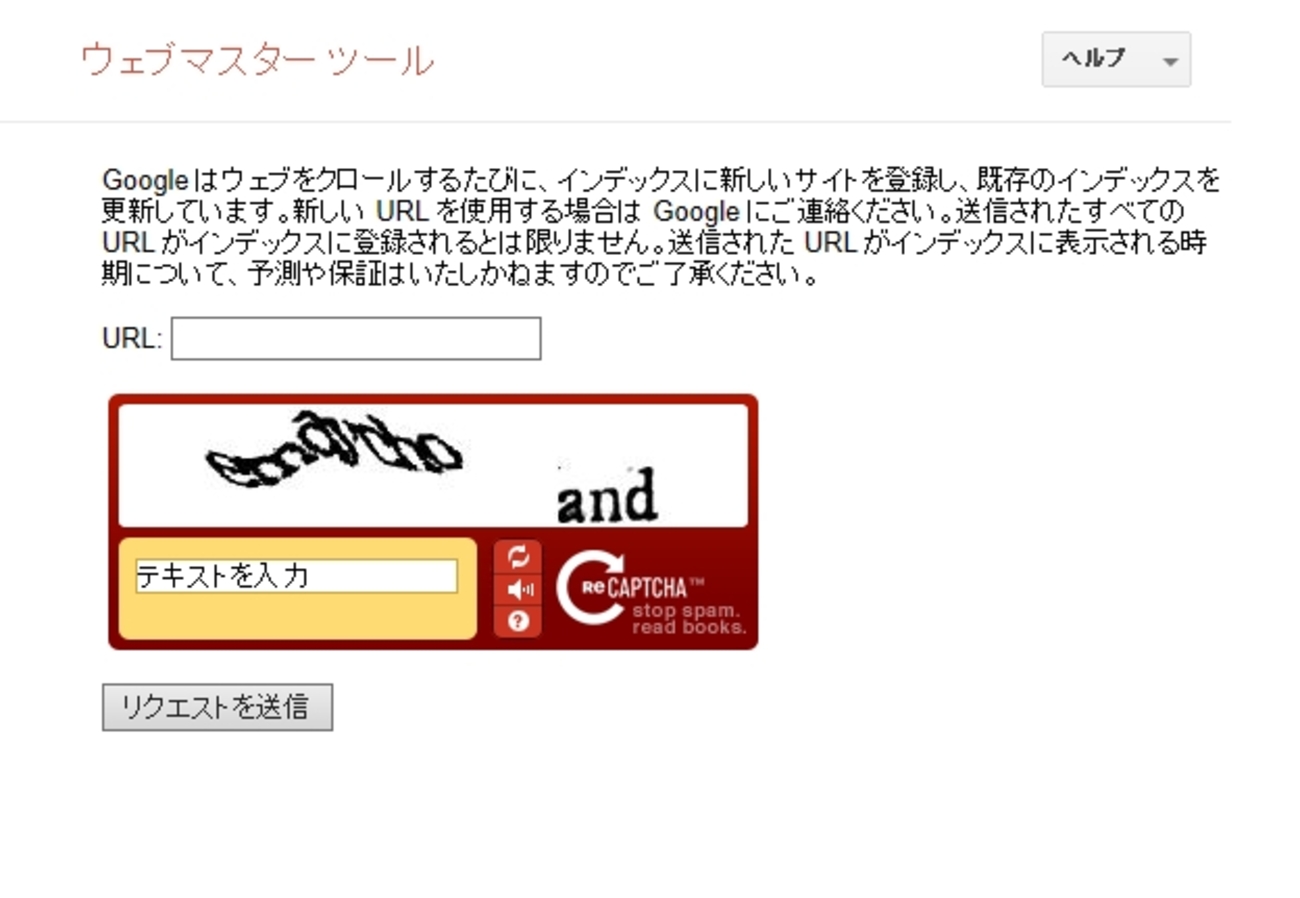Submit with リクエストを送信 button
This screenshot has width=1300, height=898.
(x=217, y=707)
